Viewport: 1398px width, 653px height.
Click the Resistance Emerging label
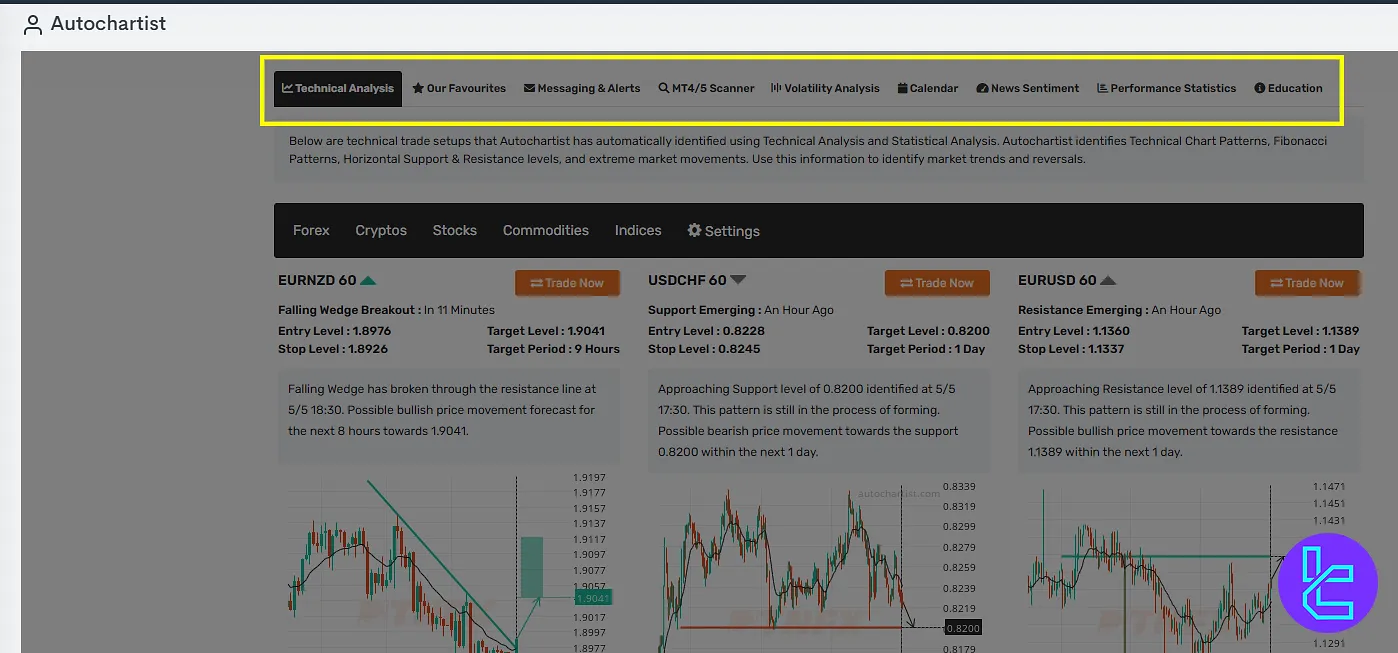pos(1082,310)
